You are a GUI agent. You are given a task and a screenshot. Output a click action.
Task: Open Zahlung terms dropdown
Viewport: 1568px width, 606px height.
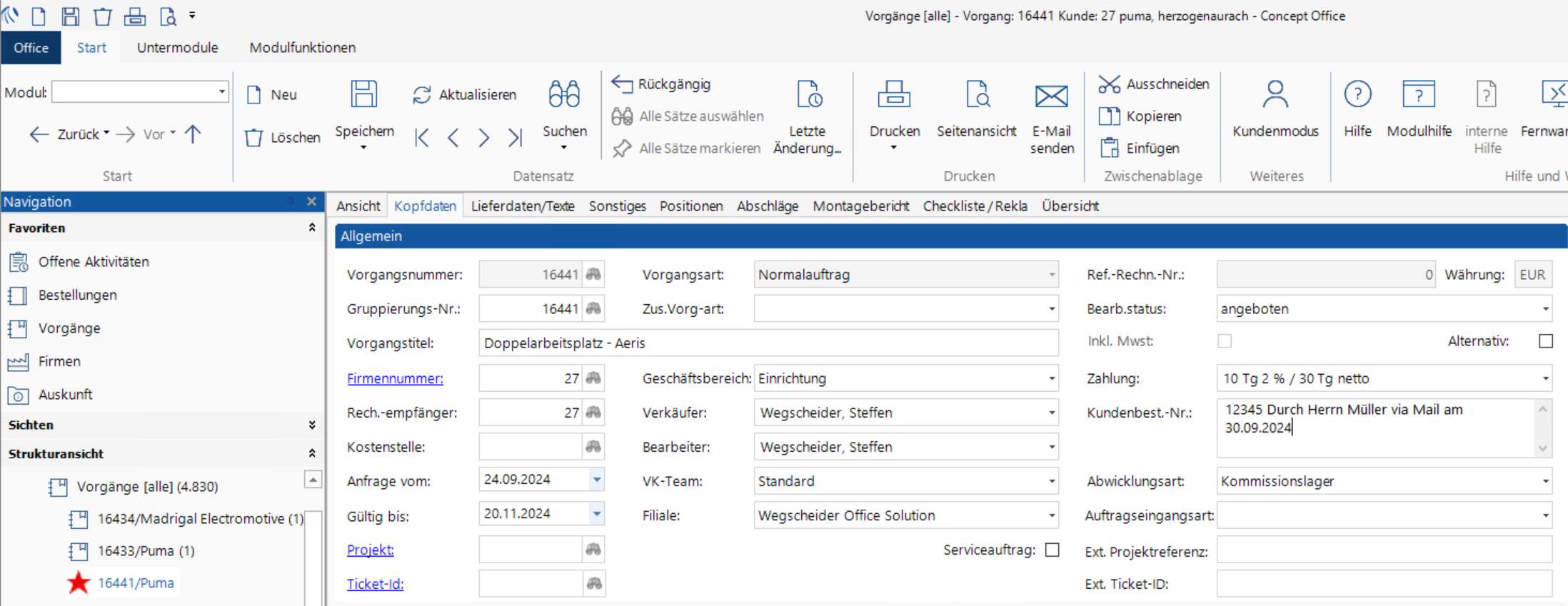coord(1545,378)
